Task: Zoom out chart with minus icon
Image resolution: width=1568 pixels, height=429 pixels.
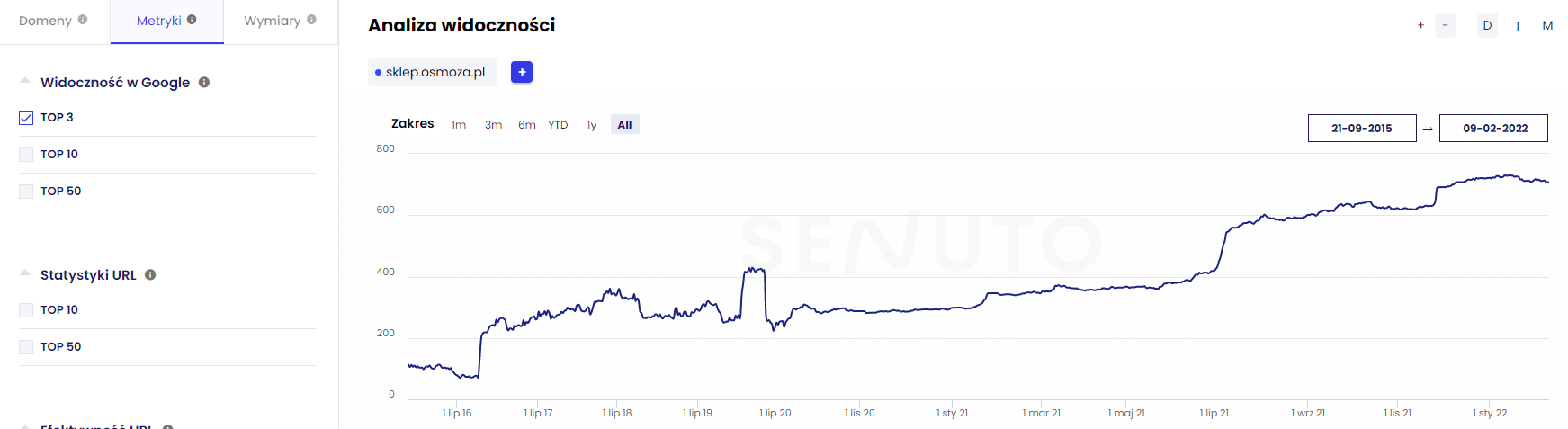Action: pyautogui.click(x=1445, y=25)
